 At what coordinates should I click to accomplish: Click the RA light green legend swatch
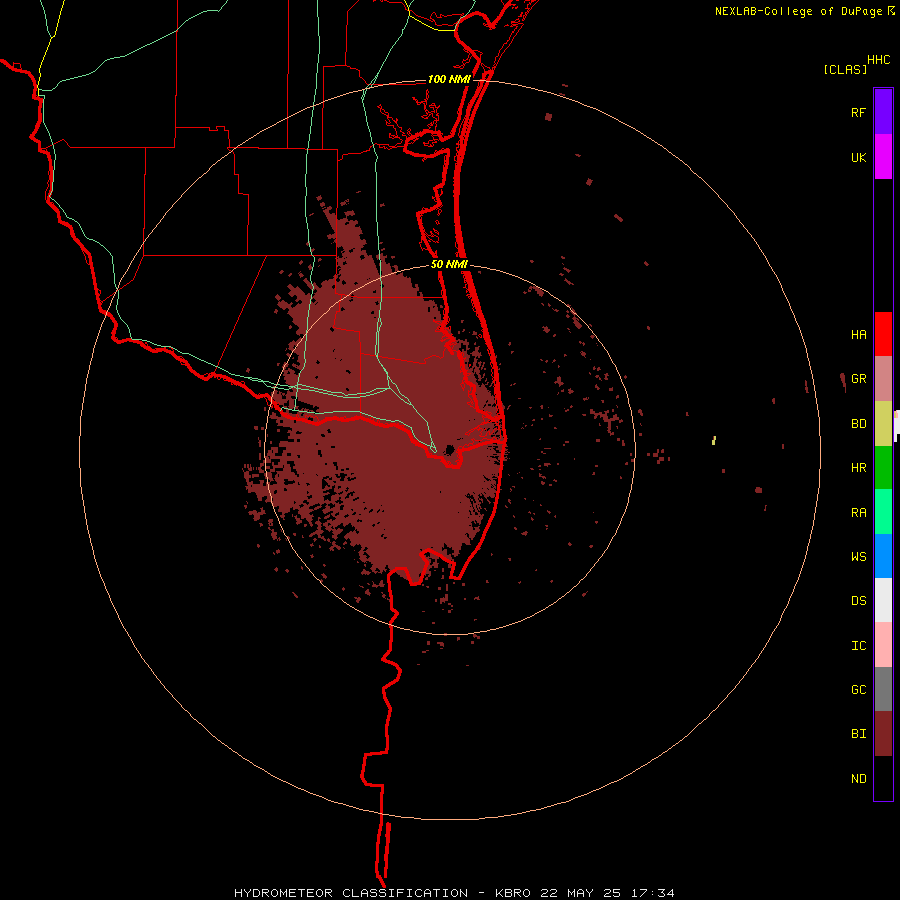(x=883, y=512)
